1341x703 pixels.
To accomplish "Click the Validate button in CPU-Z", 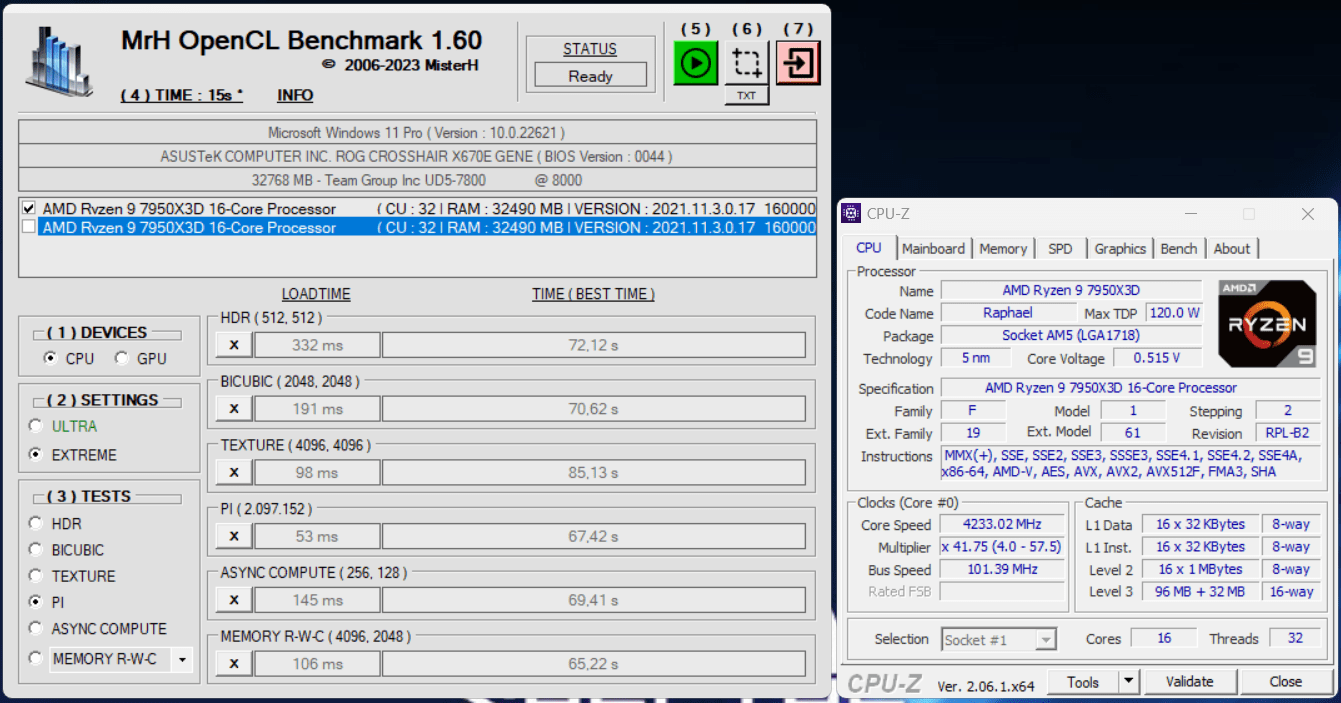I will 1189,682.
